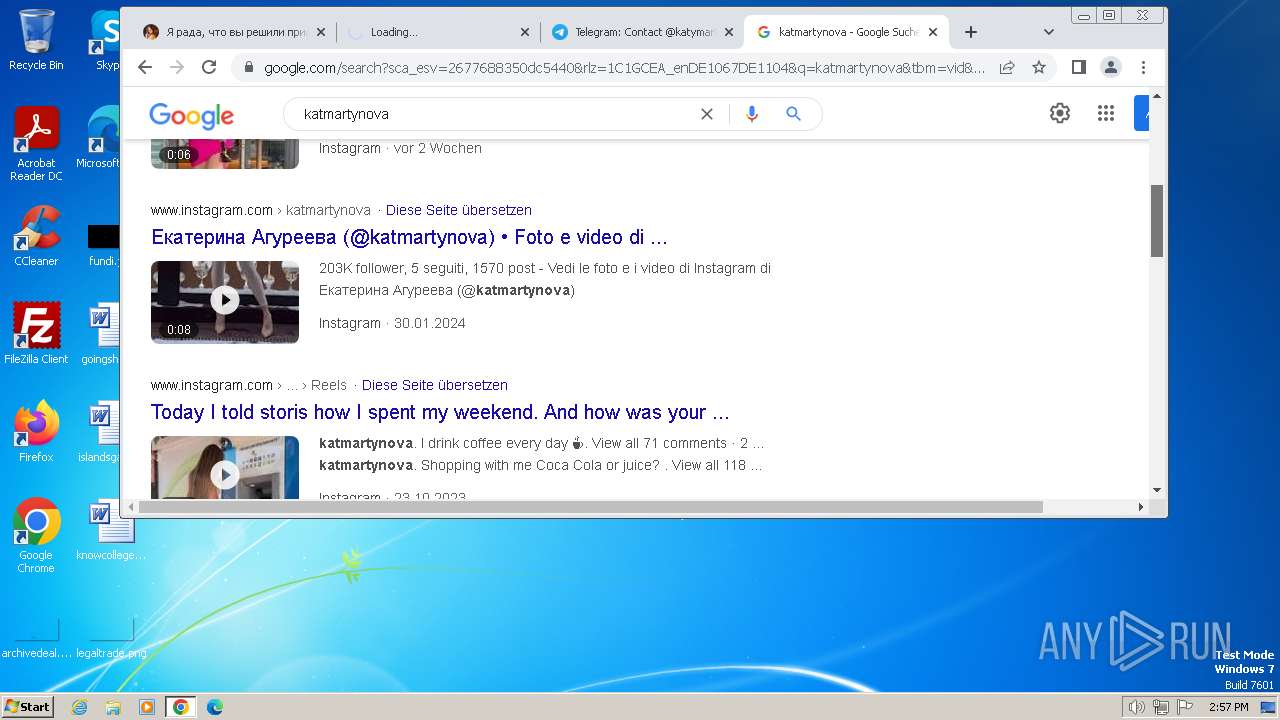Reload the current page

coord(209,67)
